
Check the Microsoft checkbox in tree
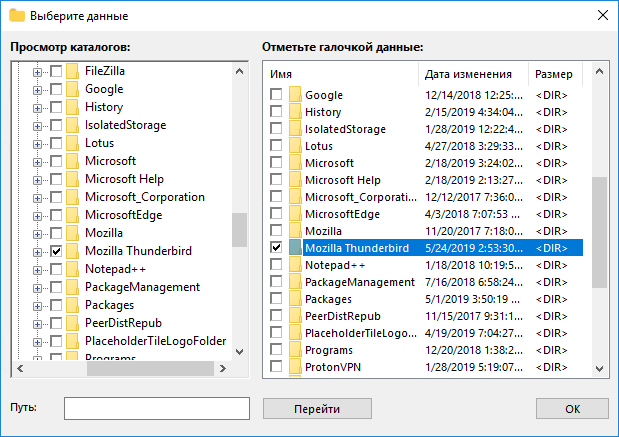point(56,161)
